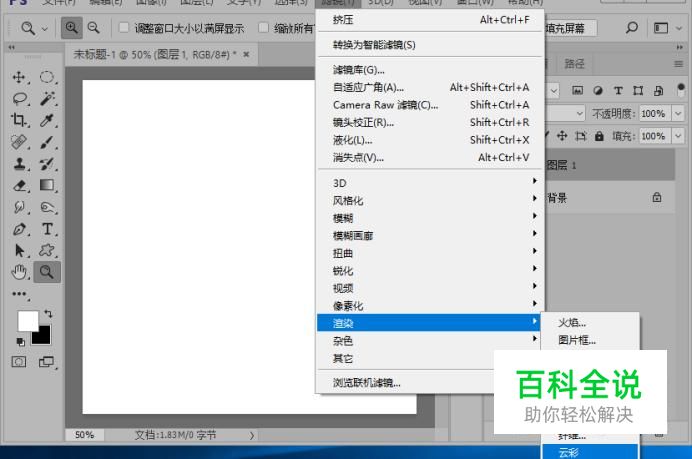Image resolution: width=692 pixels, height=459 pixels.
Task: Select the Magic Wand tool
Action: click(x=47, y=98)
